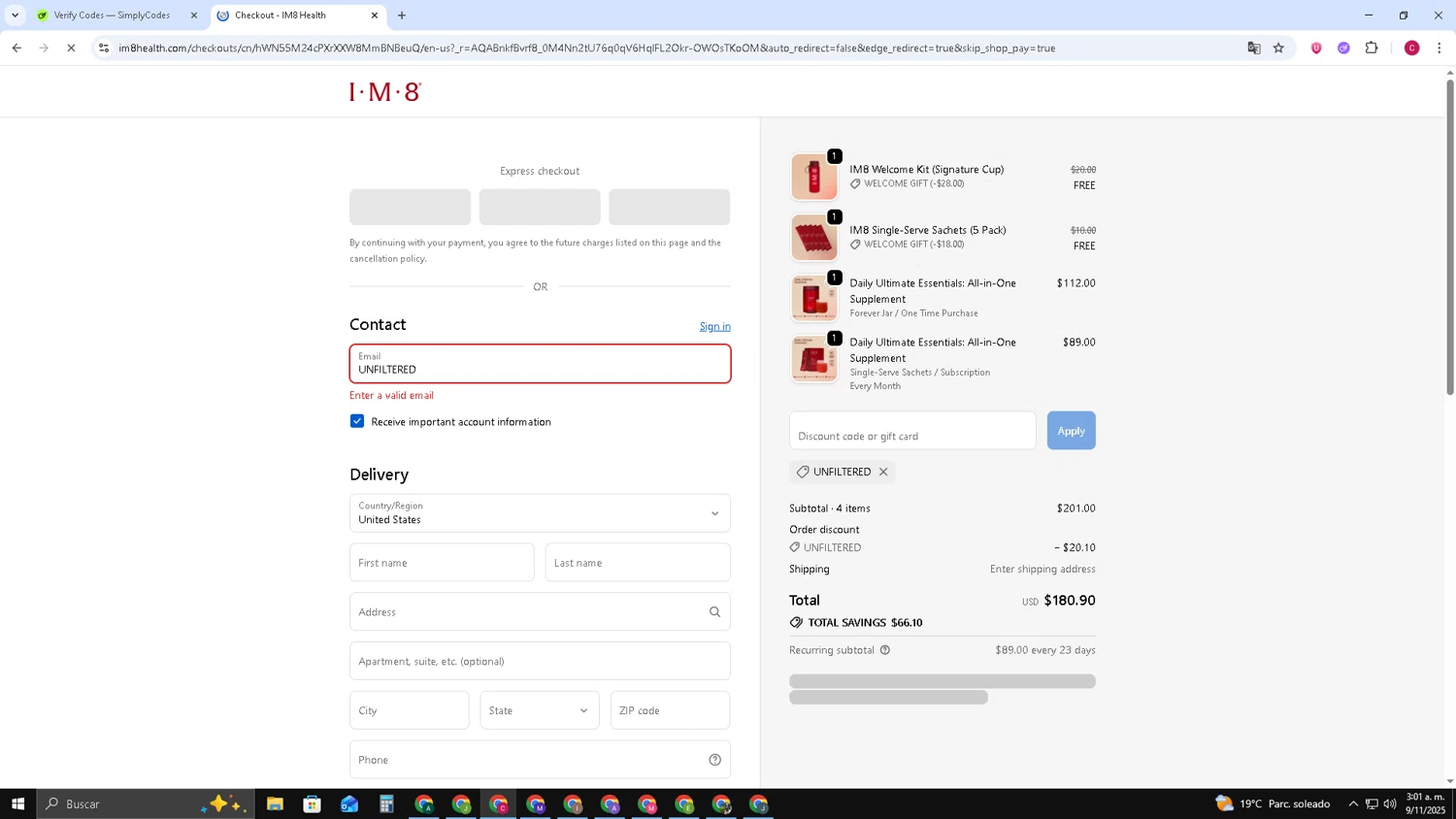Viewport: 1456px width, 819px height.
Task: Click the IM8 Welcome Kit product thumbnail
Action: tap(813, 177)
